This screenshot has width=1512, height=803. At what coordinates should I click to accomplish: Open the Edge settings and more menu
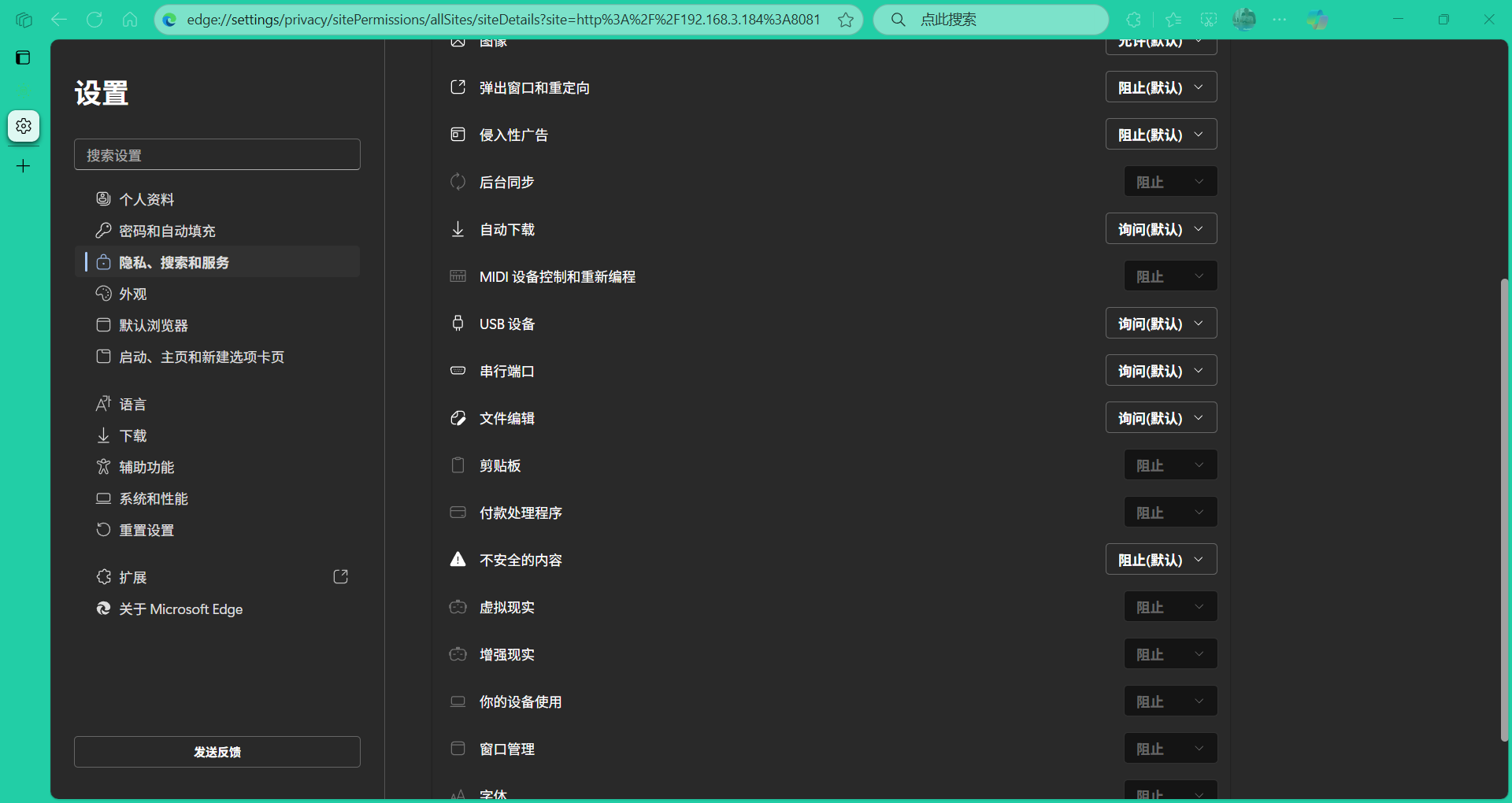[x=1280, y=20]
